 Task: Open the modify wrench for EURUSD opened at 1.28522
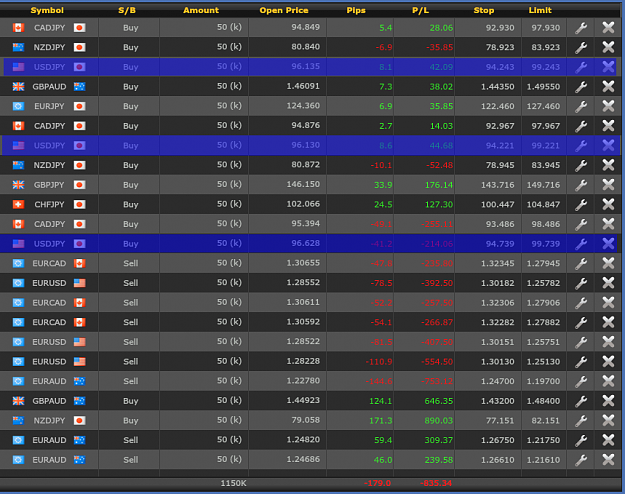tap(581, 342)
